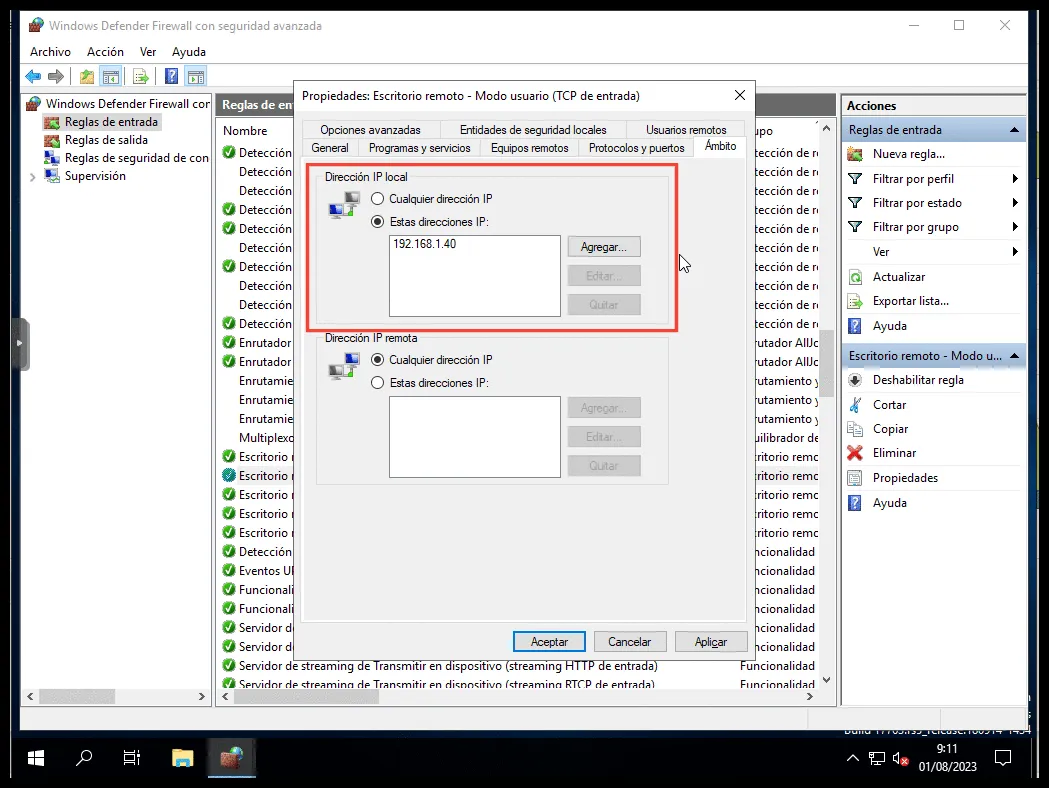
Task: Switch to Protocolos y puertos tab
Action: tap(636, 148)
